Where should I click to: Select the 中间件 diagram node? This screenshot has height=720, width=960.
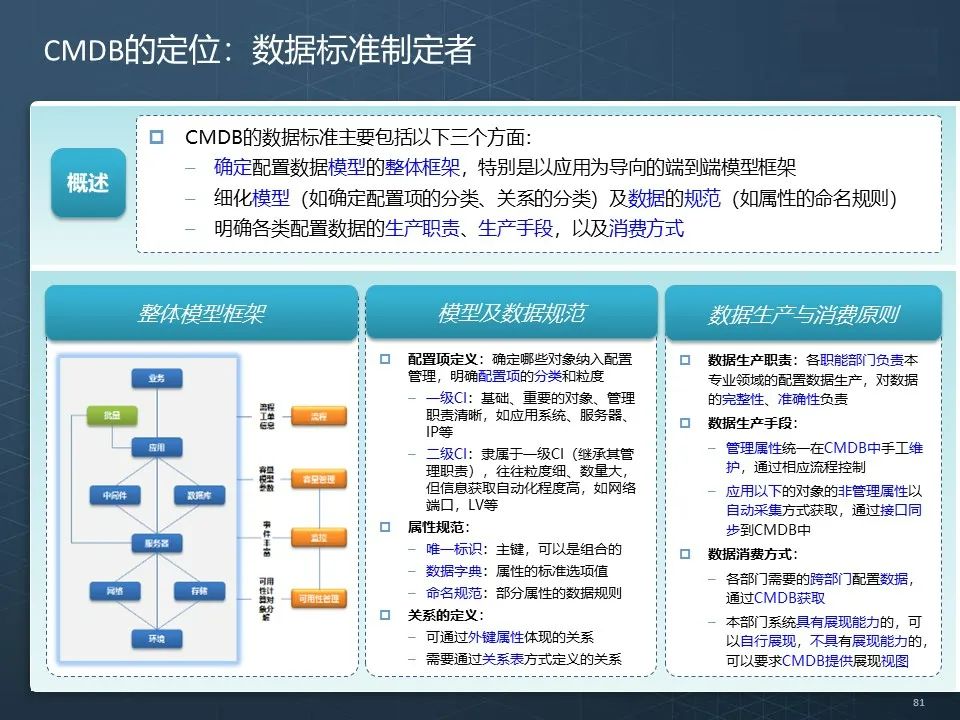pos(114,495)
